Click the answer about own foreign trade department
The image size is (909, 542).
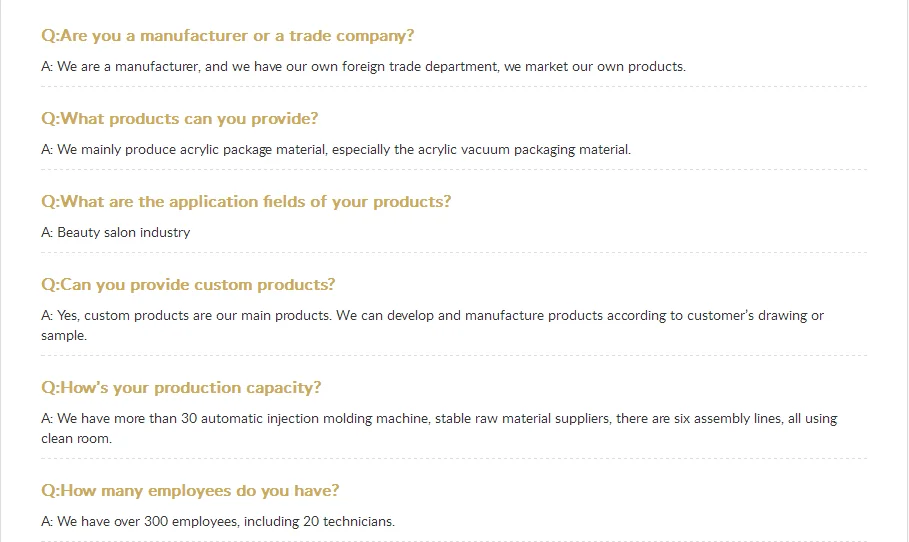pos(363,67)
